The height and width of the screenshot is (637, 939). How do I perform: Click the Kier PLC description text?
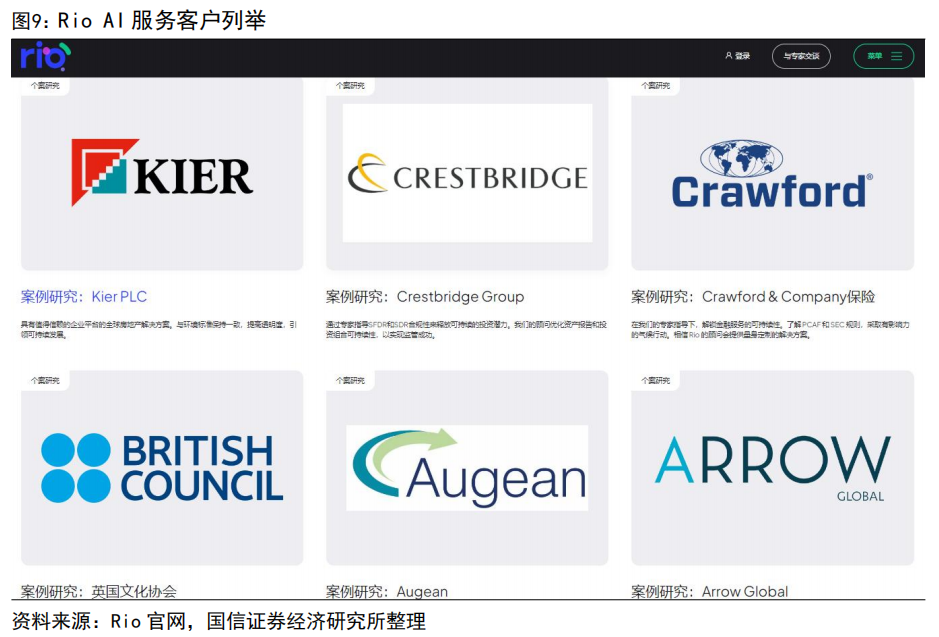point(159,329)
